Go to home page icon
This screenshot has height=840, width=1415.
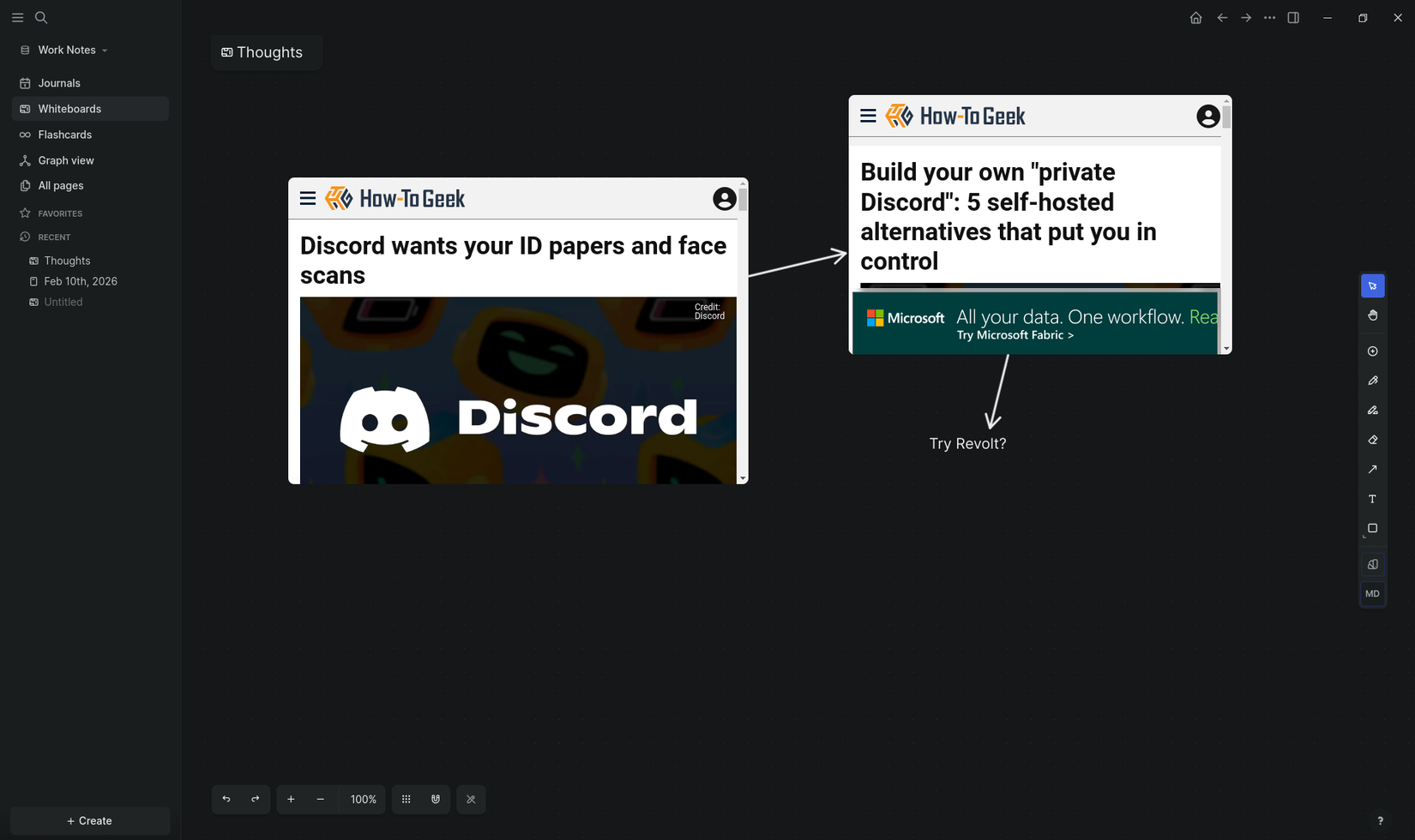[x=1195, y=18]
